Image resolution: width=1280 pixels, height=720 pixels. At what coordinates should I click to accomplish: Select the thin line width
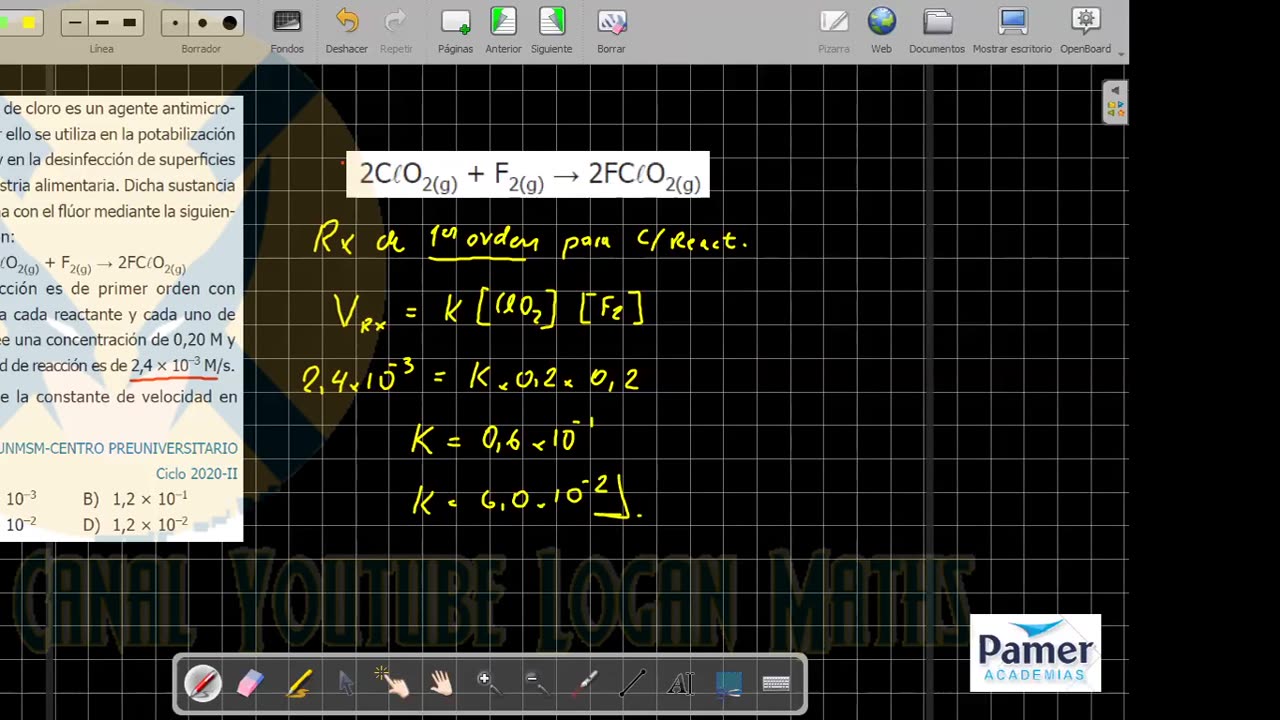(75, 22)
